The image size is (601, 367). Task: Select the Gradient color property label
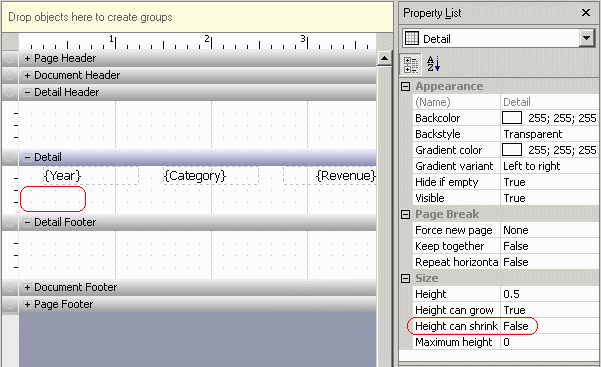pos(448,150)
